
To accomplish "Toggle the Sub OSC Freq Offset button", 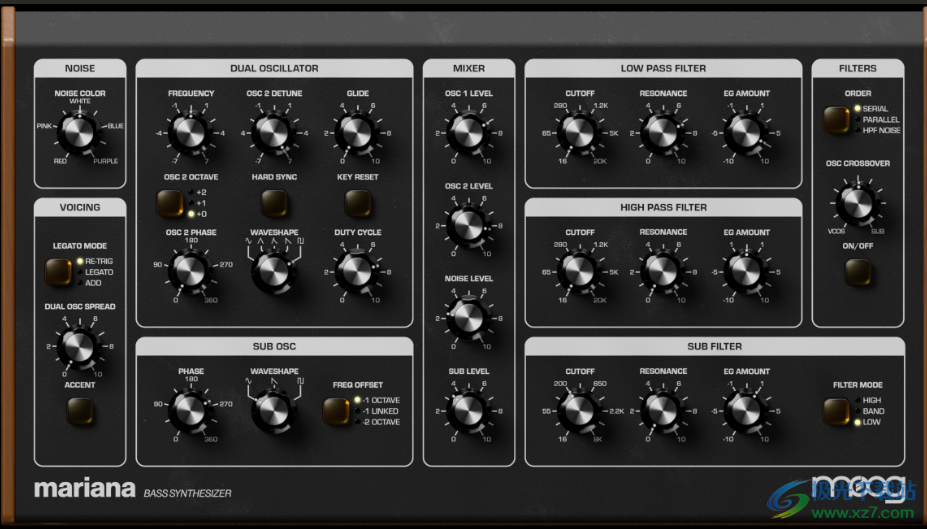I will pos(336,411).
